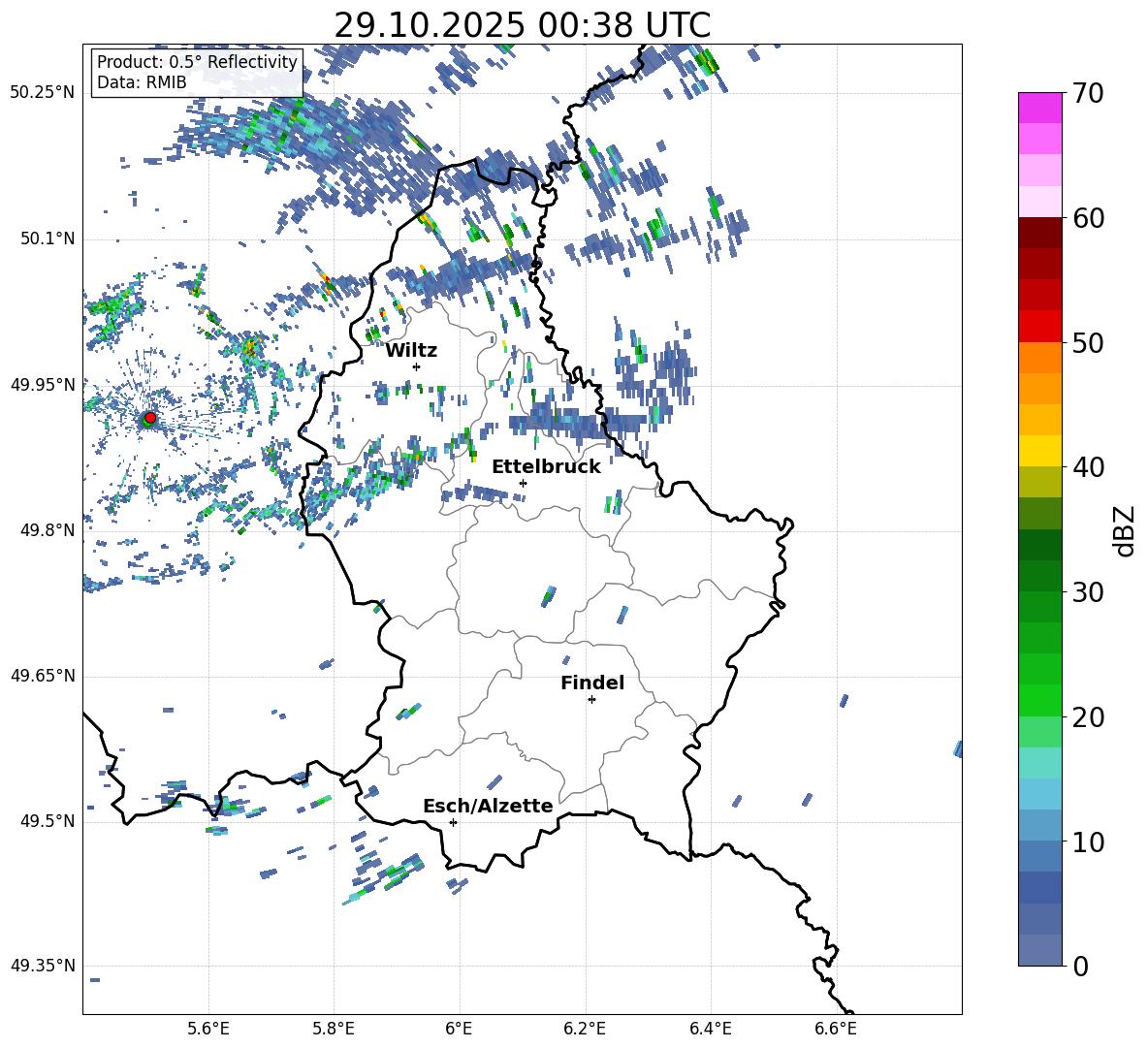
Task: Click the 49.8°N latitude label
Action: pos(48,530)
